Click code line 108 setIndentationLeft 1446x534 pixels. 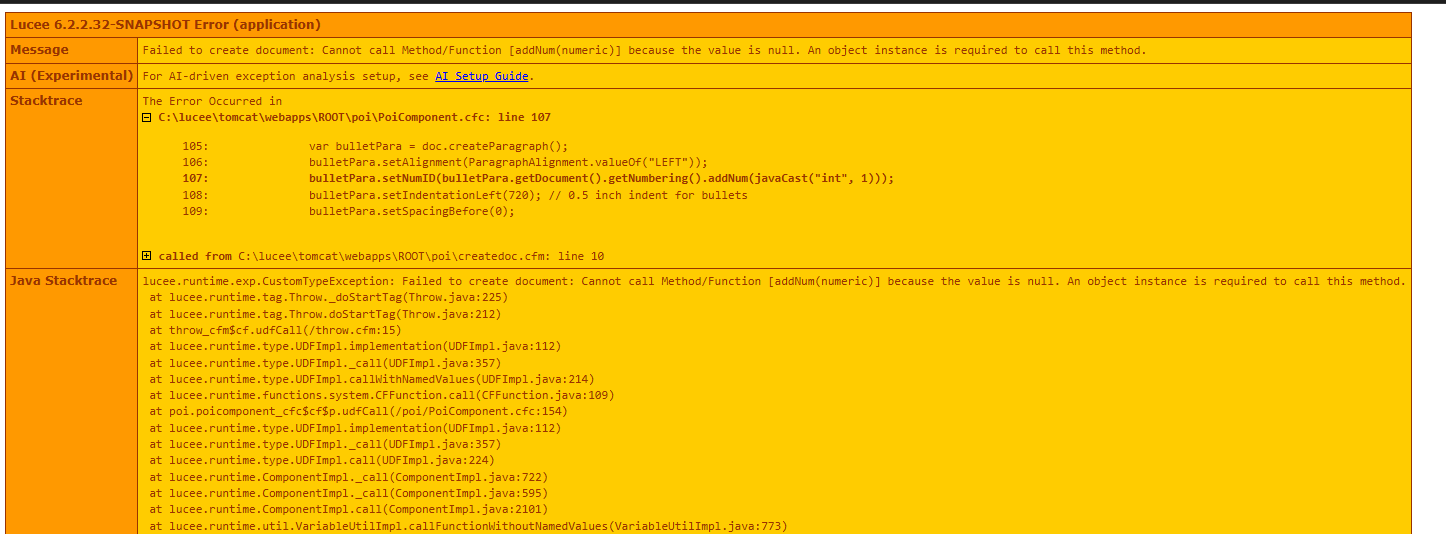(528, 195)
